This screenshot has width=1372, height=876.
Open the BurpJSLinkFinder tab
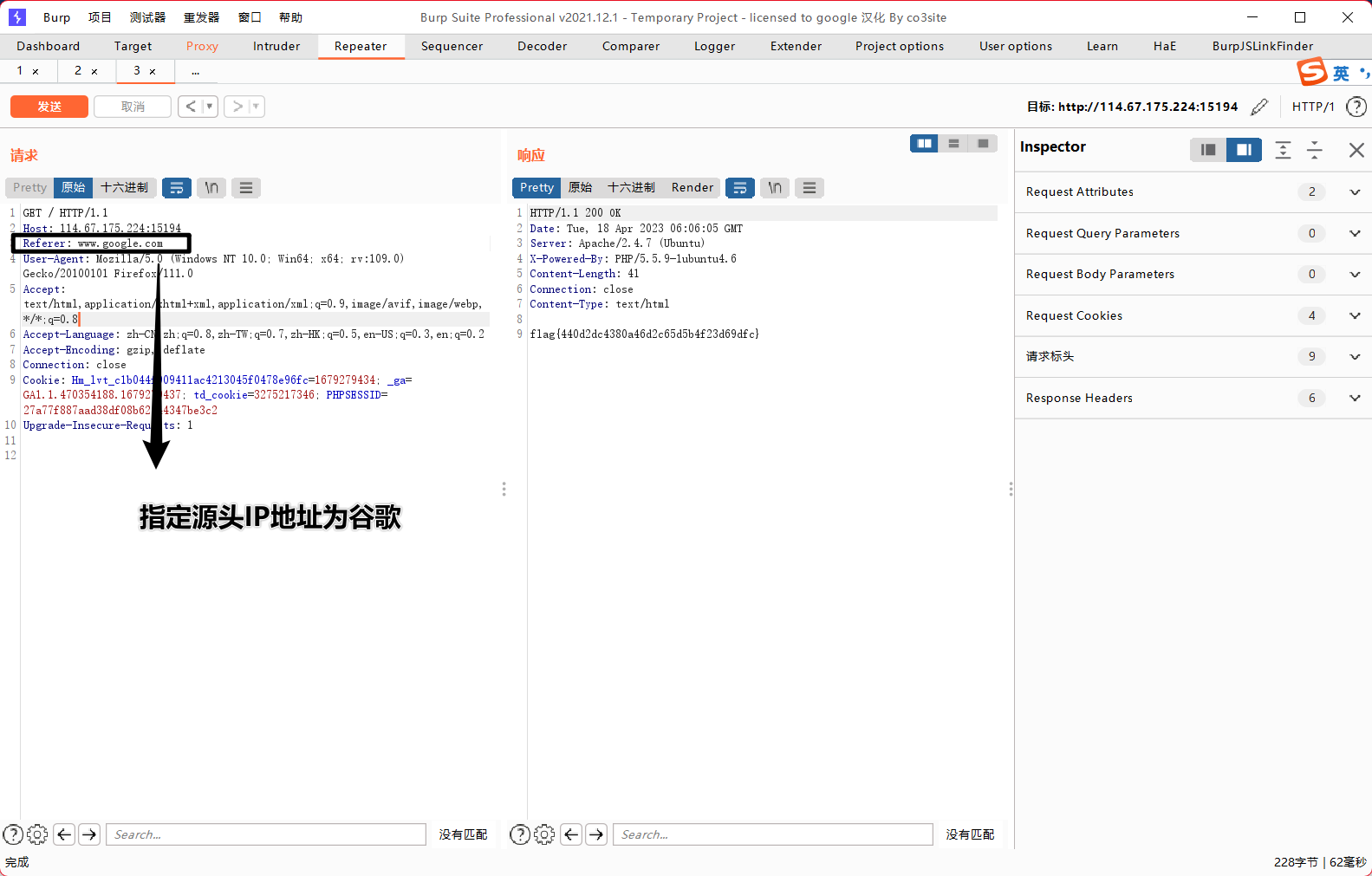1262,47
